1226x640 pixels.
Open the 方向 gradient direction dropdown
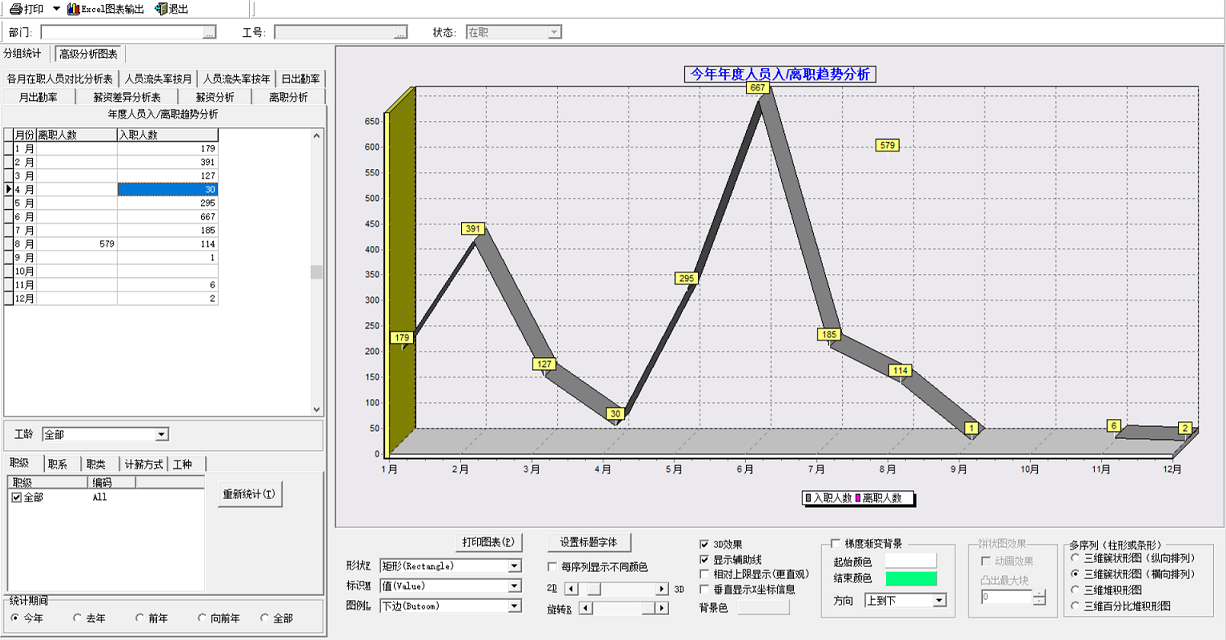click(x=939, y=601)
